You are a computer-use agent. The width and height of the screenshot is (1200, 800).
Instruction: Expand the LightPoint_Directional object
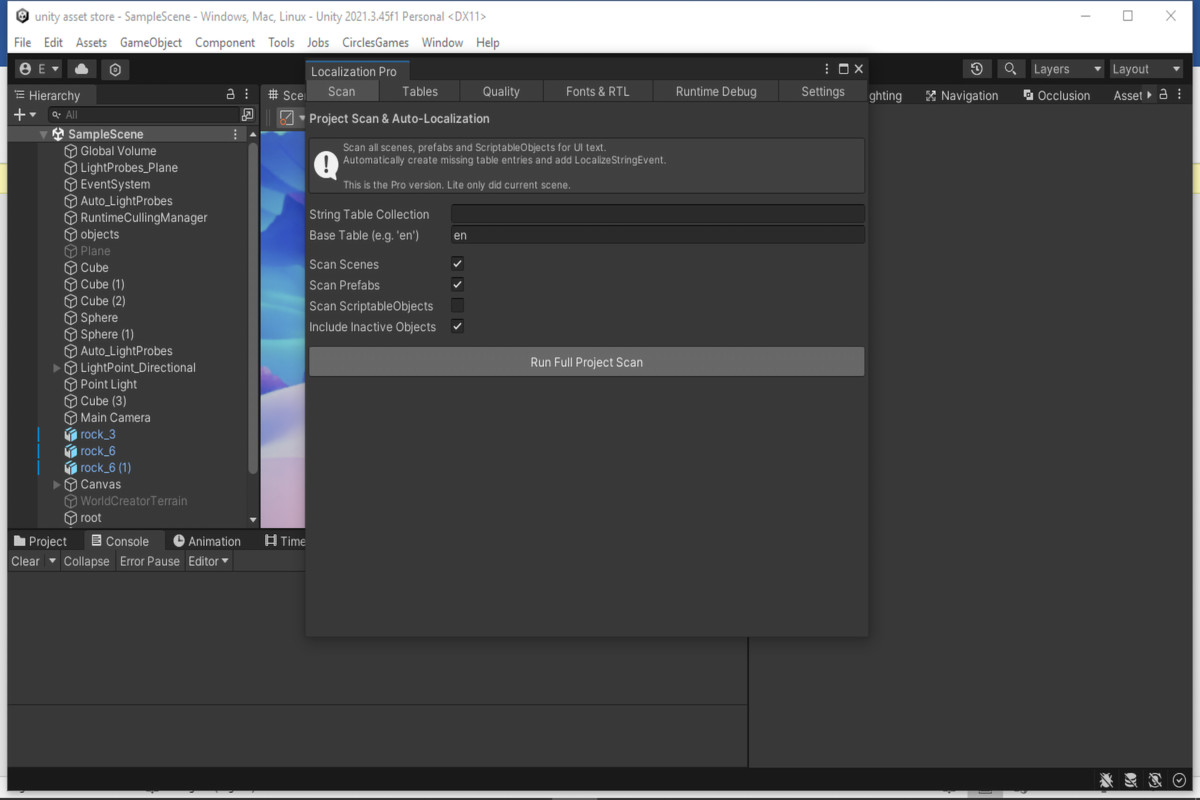click(x=57, y=368)
